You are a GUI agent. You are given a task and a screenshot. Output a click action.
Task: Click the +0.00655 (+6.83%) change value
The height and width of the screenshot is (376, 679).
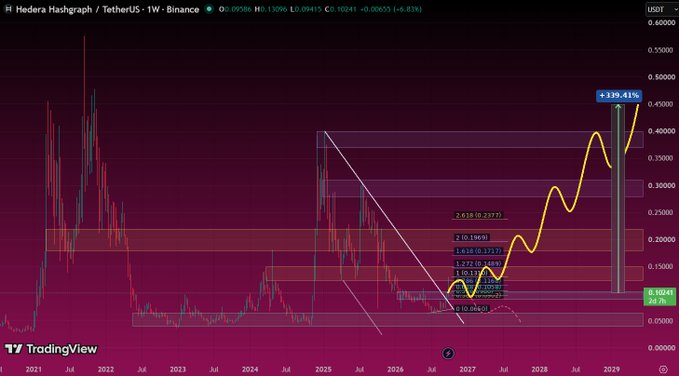pyautogui.click(x=391, y=9)
